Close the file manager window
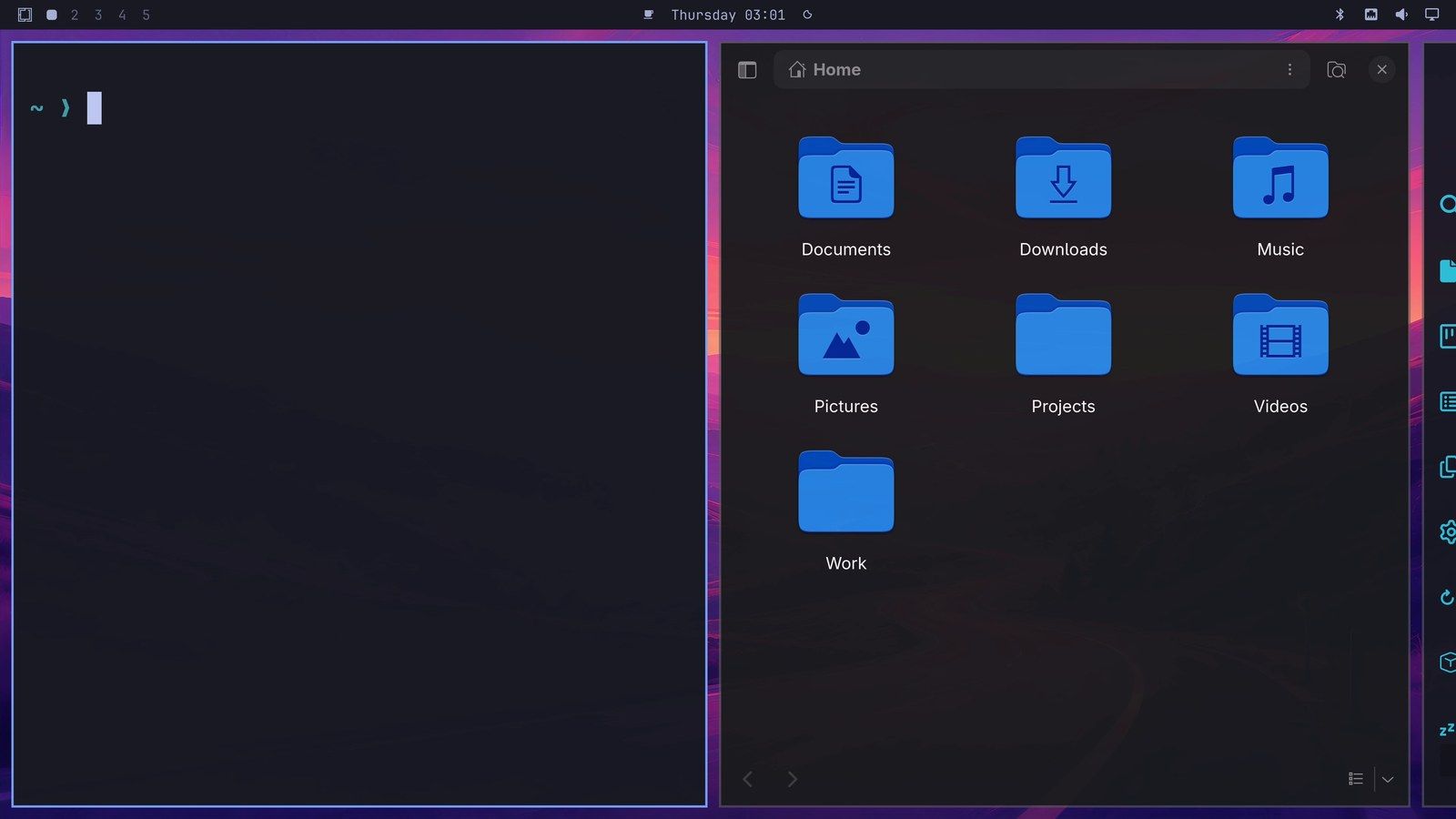The image size is (1456, 819). point(1381,69)
